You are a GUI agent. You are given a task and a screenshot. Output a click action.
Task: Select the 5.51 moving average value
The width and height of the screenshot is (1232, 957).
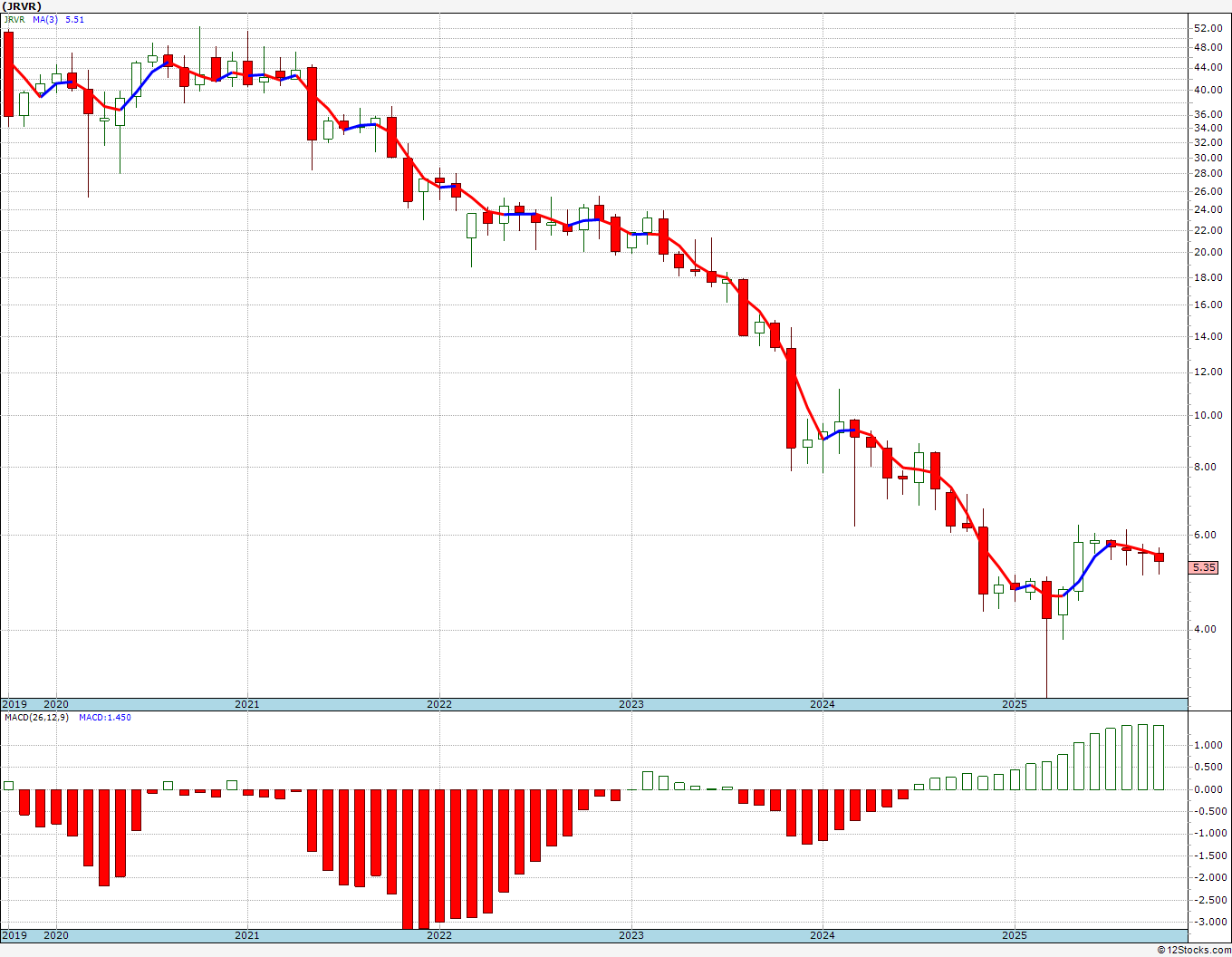click(x=75, y=19)
